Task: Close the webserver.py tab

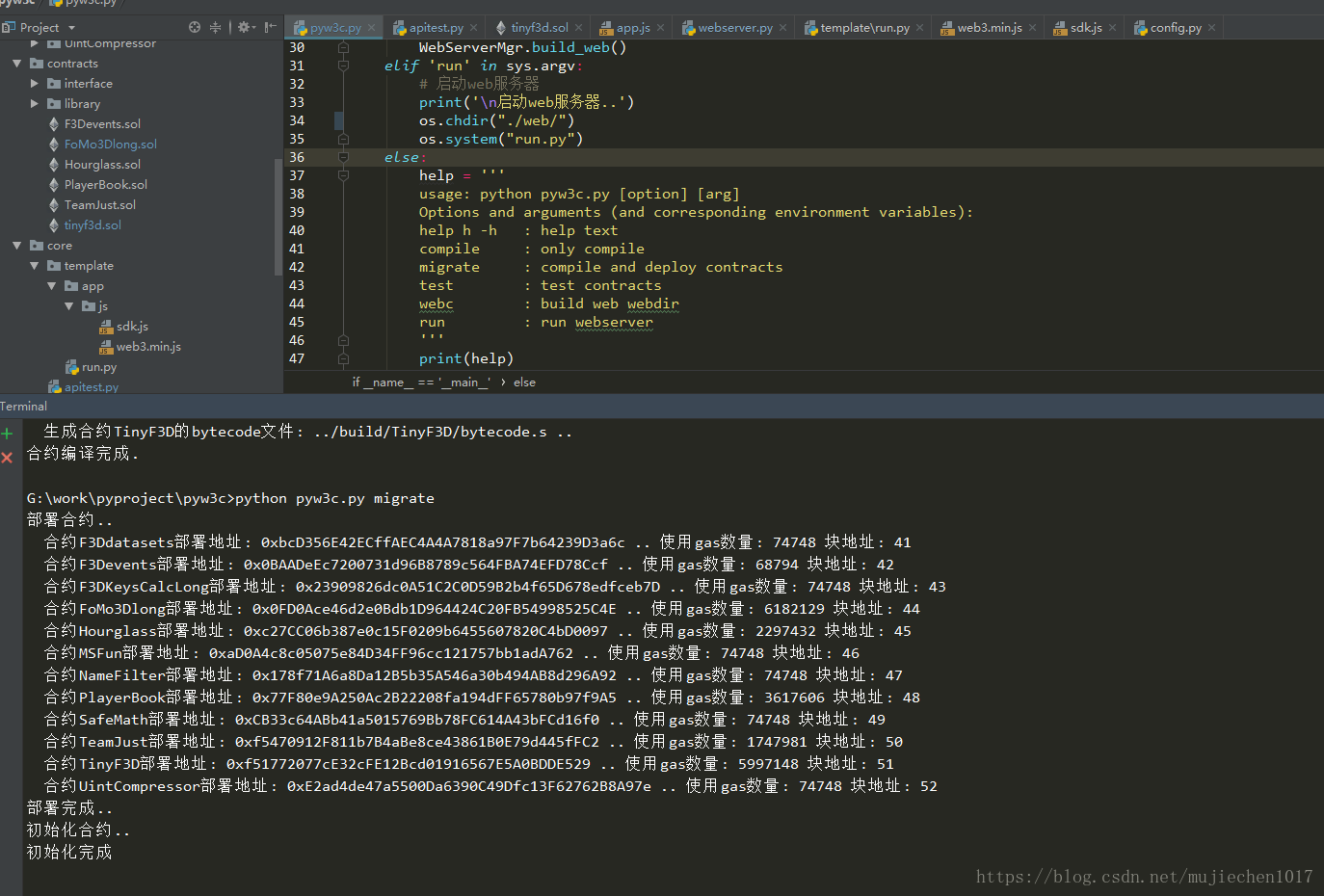Action: [782, 28]
